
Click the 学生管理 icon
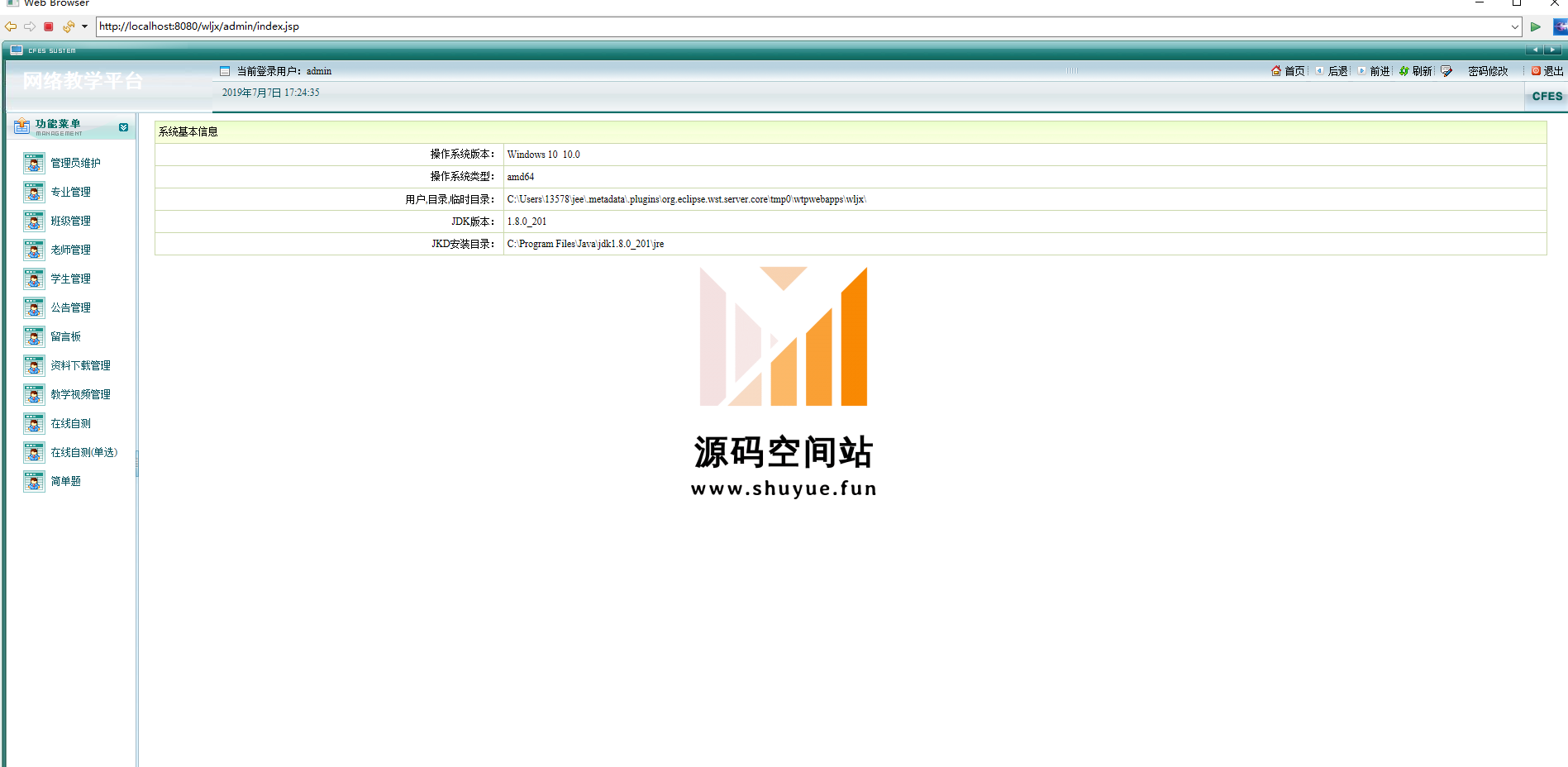[x=34, y=279]
